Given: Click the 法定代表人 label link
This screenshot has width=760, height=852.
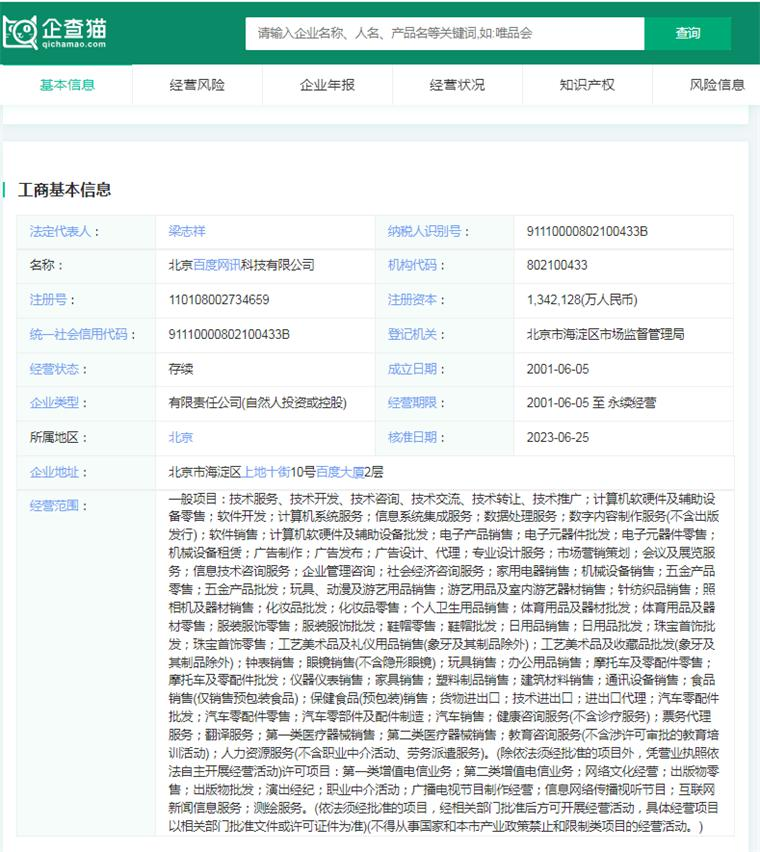Looking at the screenshot, I should click(x=60, y=231).
